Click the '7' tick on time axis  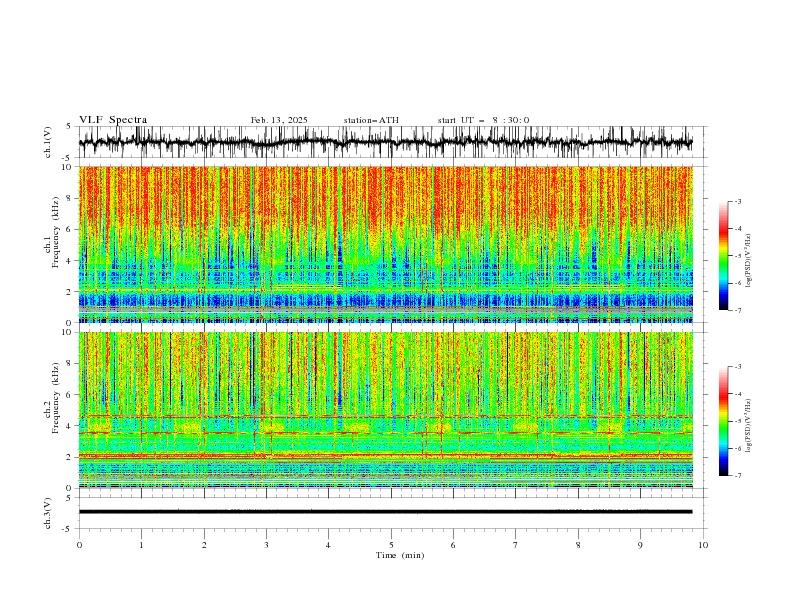[516, 545]
